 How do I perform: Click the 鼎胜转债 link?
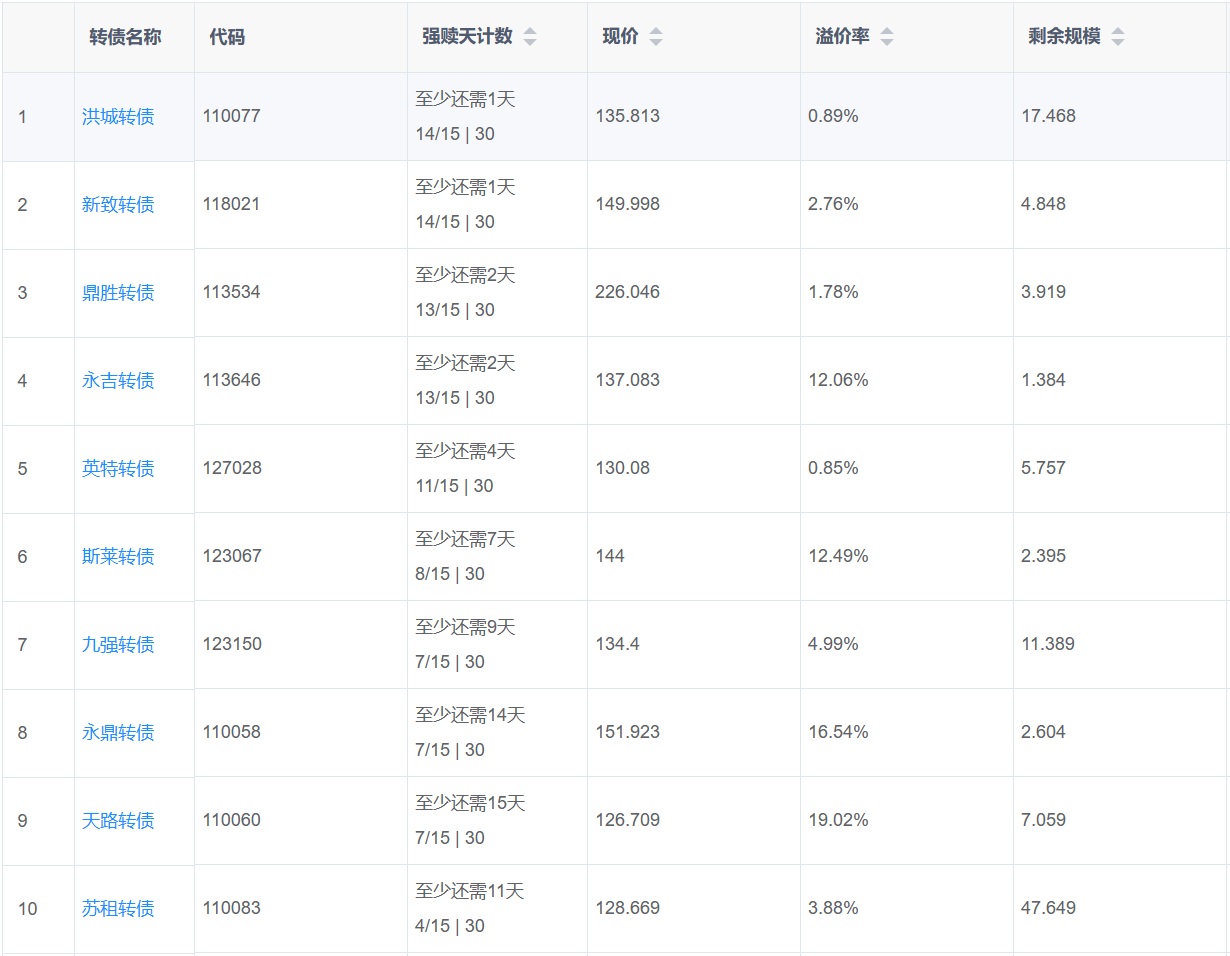pos(118,293)
